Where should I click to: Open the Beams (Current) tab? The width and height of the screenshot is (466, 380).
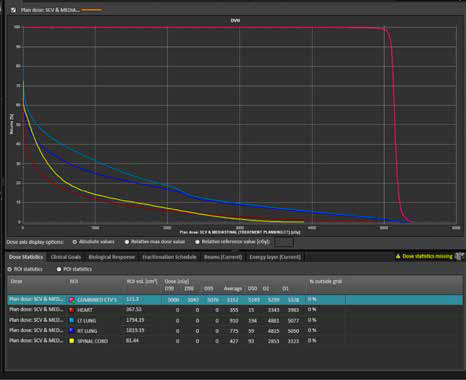pos(223,257)
